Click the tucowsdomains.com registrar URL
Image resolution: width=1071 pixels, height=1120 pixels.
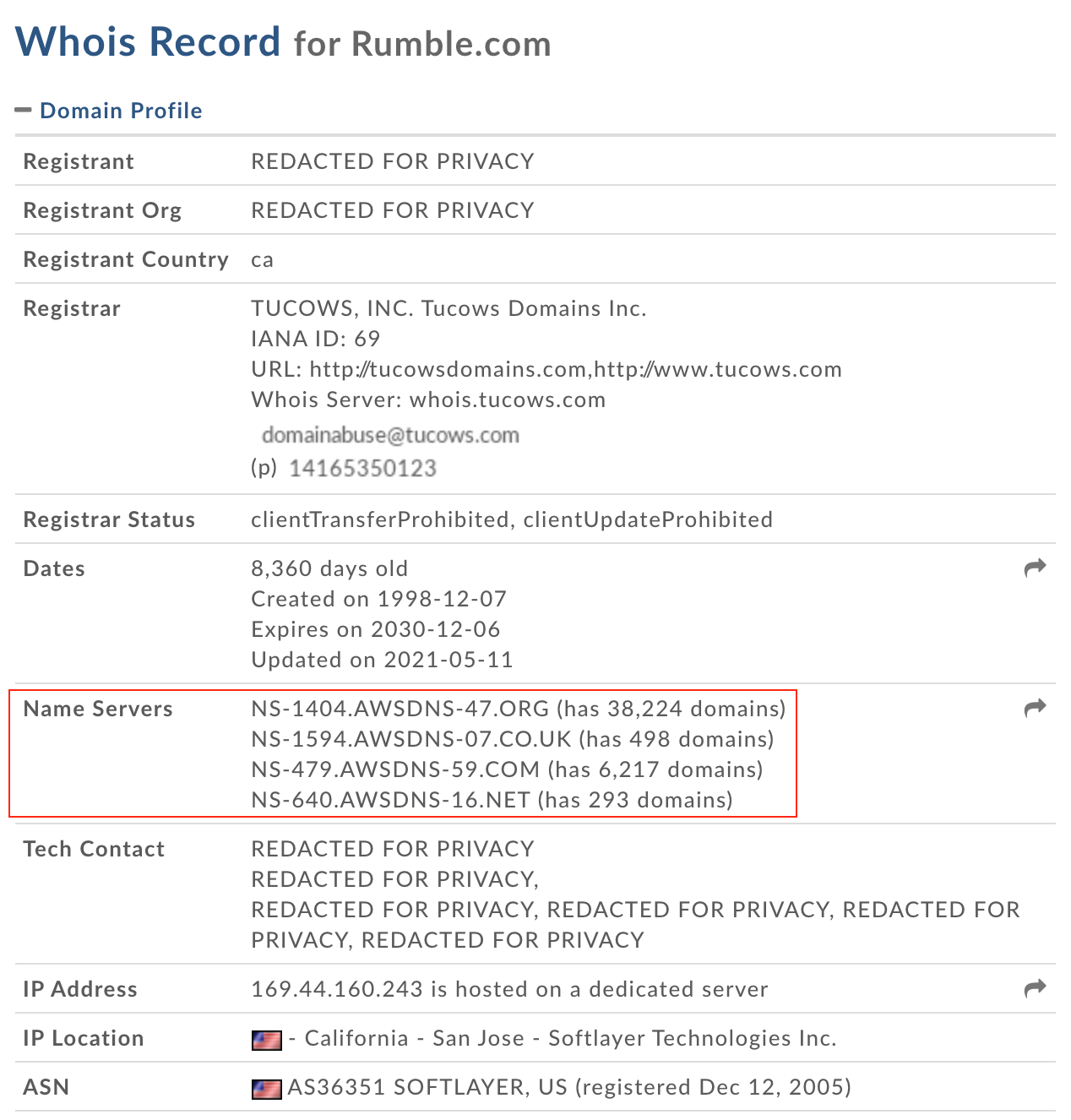[x=448, y=369]
